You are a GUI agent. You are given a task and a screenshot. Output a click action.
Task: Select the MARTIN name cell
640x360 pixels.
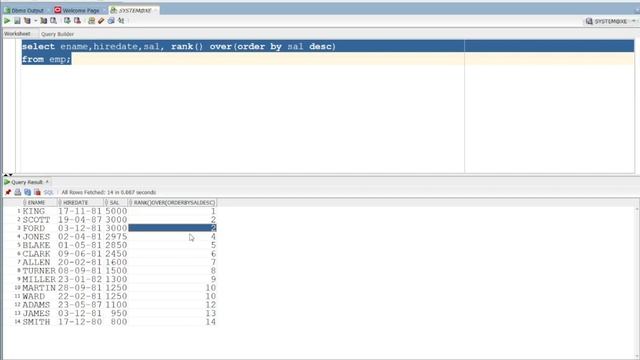click(39, 288)
